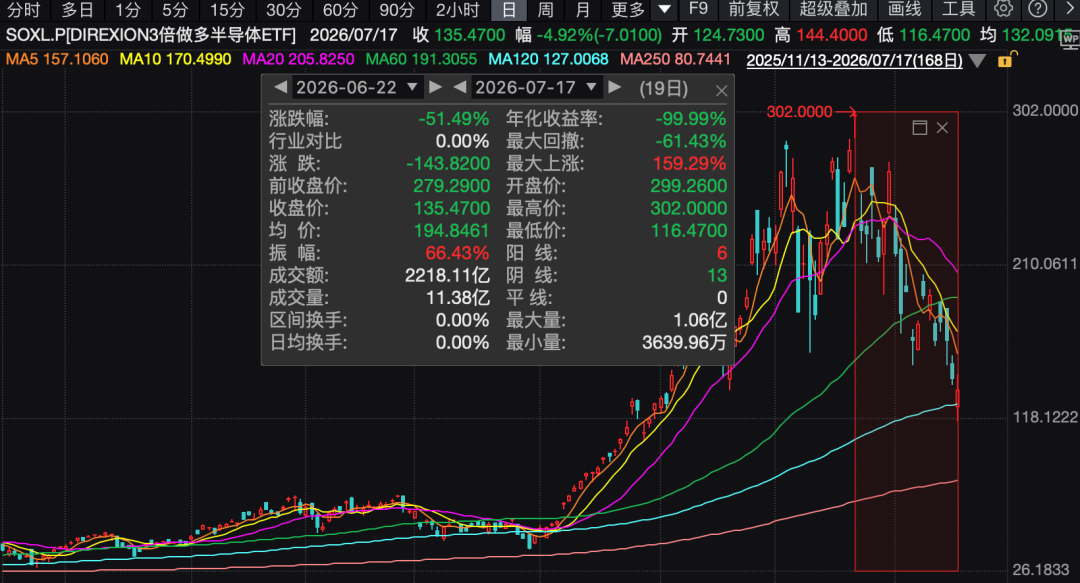The height and width of the screenshot is (583, 1080).
Task: Click the 振幅 66.43% value
Action: point(457,253)
